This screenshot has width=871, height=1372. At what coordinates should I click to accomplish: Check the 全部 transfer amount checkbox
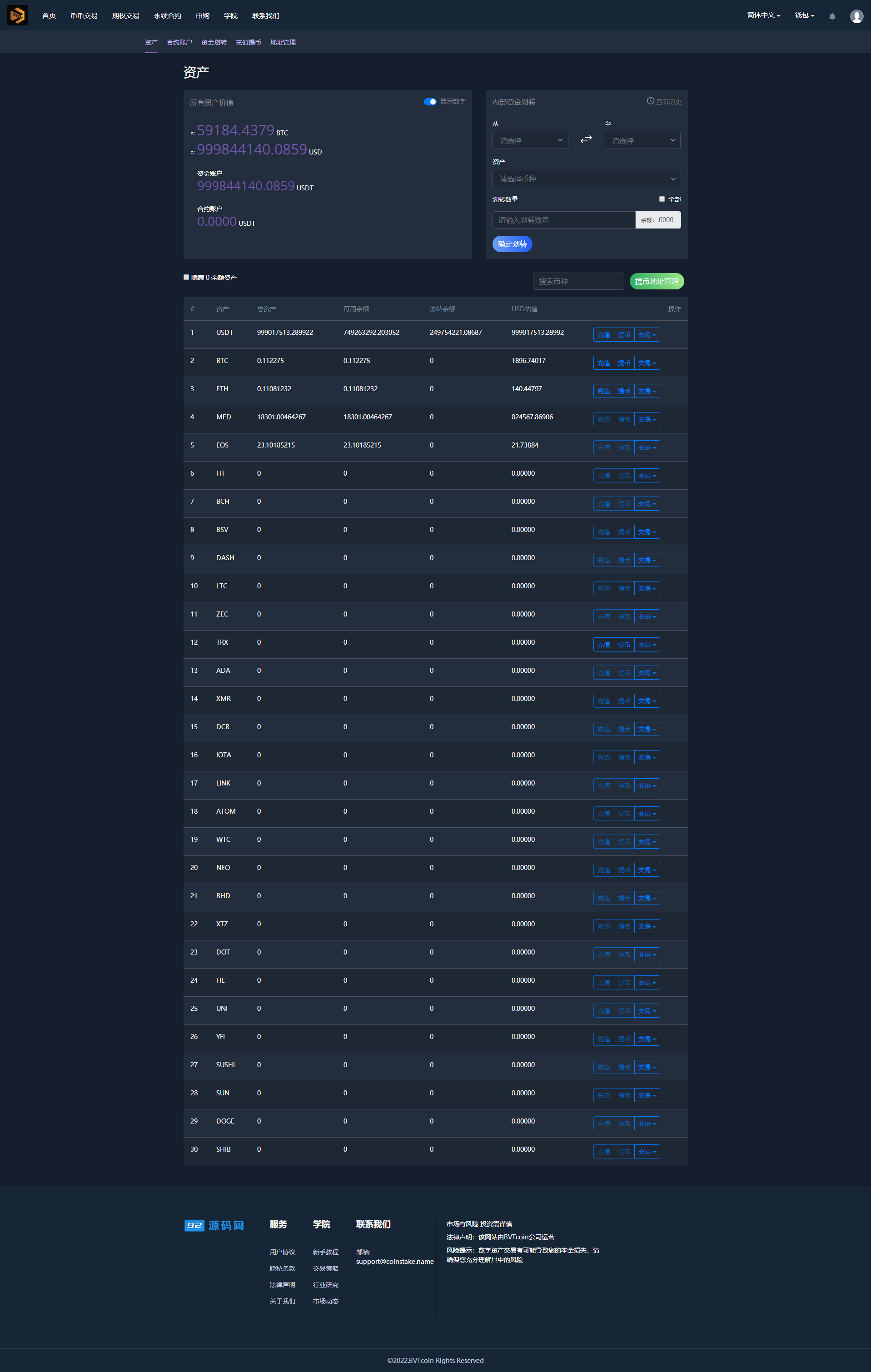662,199
